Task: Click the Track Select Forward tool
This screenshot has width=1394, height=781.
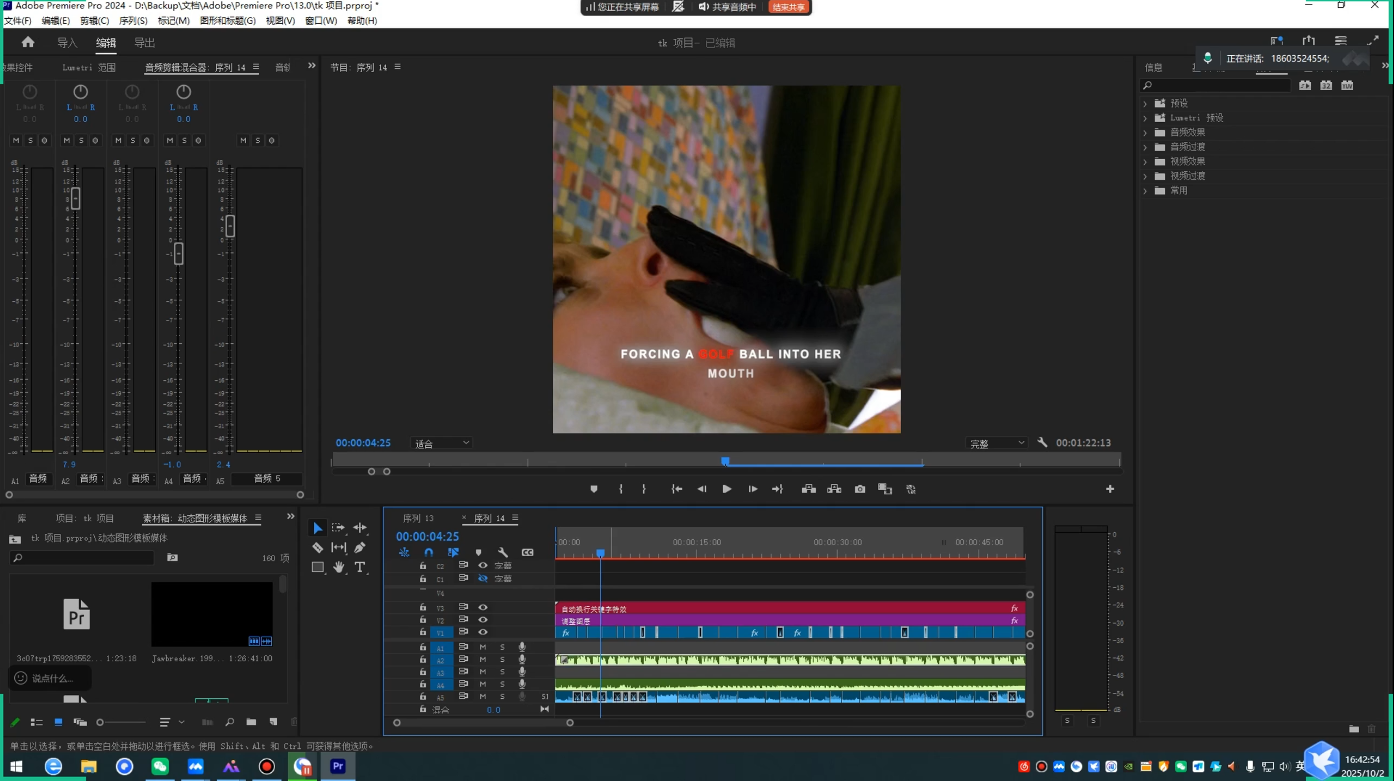Action: click(340, 527)
